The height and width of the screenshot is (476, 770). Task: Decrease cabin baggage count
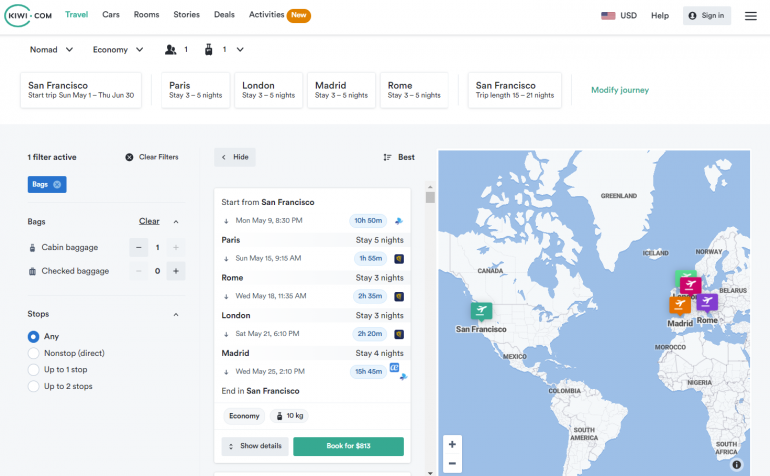[x=138, y=247]
